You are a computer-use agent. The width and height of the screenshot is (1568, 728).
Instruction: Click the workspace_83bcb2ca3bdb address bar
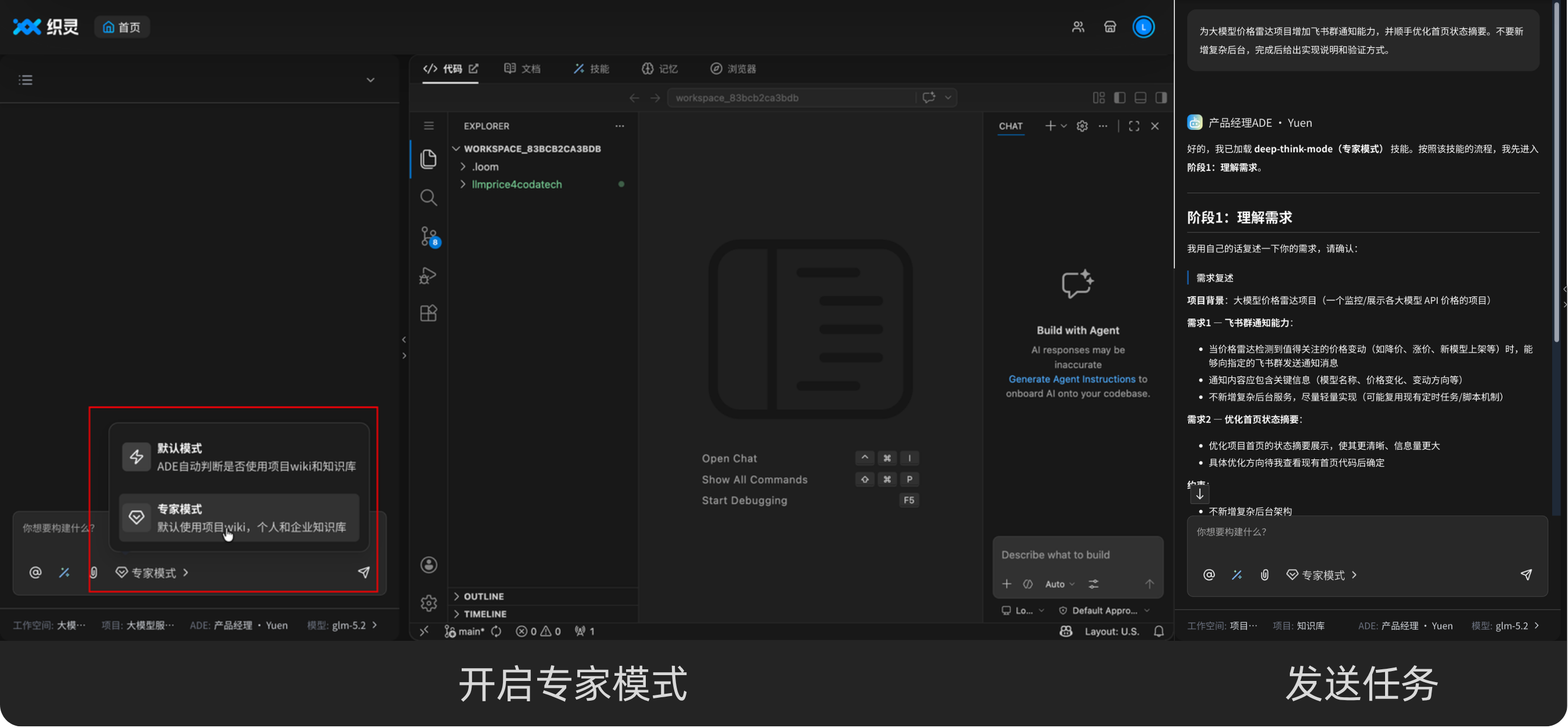pyautogui.click(x=792, y=98)
